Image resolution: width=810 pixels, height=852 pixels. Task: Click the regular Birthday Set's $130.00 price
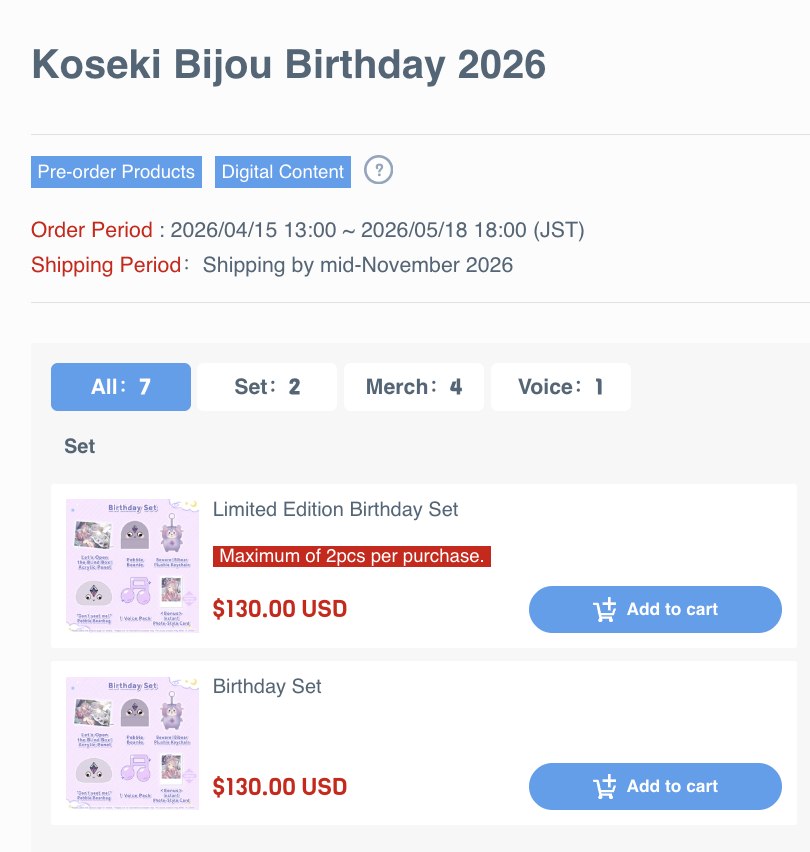(279, 786)
